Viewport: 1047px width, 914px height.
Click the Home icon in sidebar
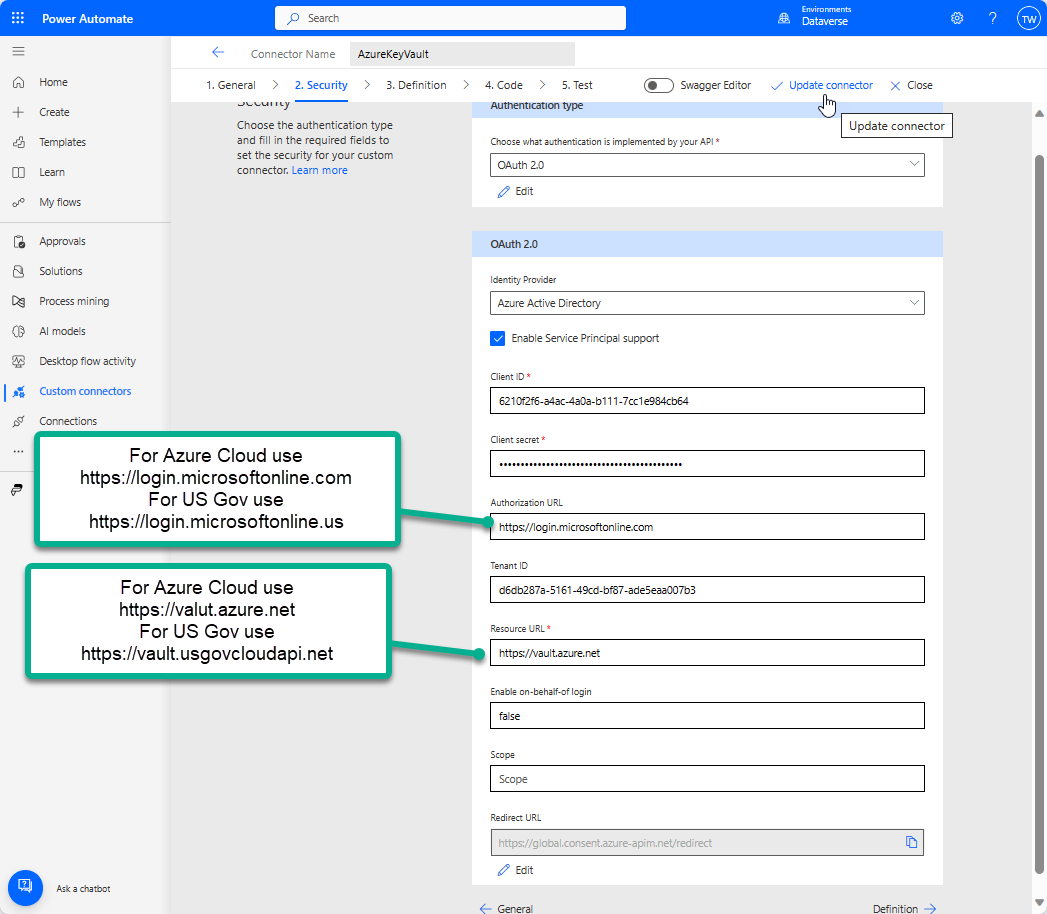pyautogui.click(x=19, y=82)
